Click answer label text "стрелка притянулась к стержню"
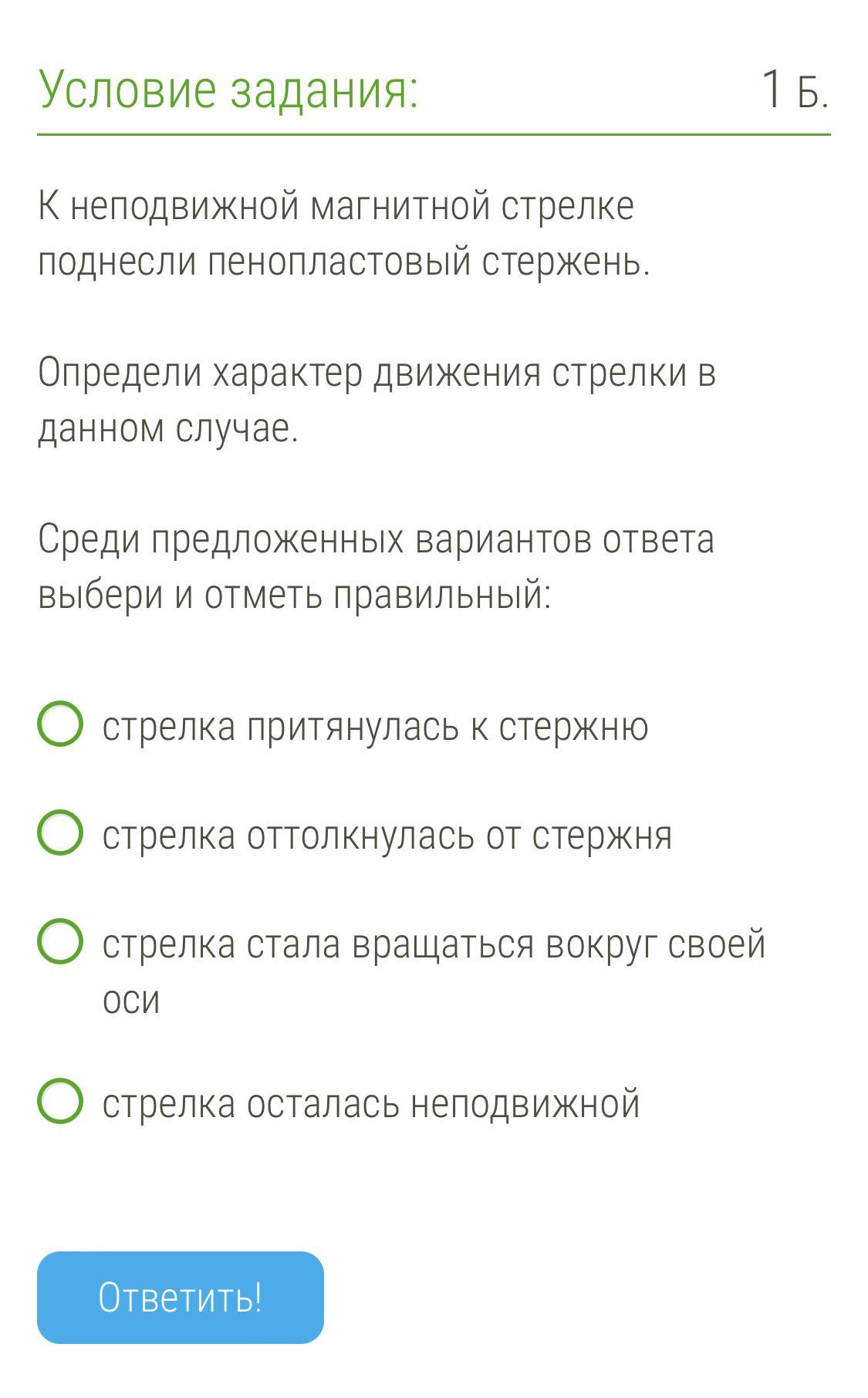This screenshot has width=868, height=1398. (x=375, y=727)
